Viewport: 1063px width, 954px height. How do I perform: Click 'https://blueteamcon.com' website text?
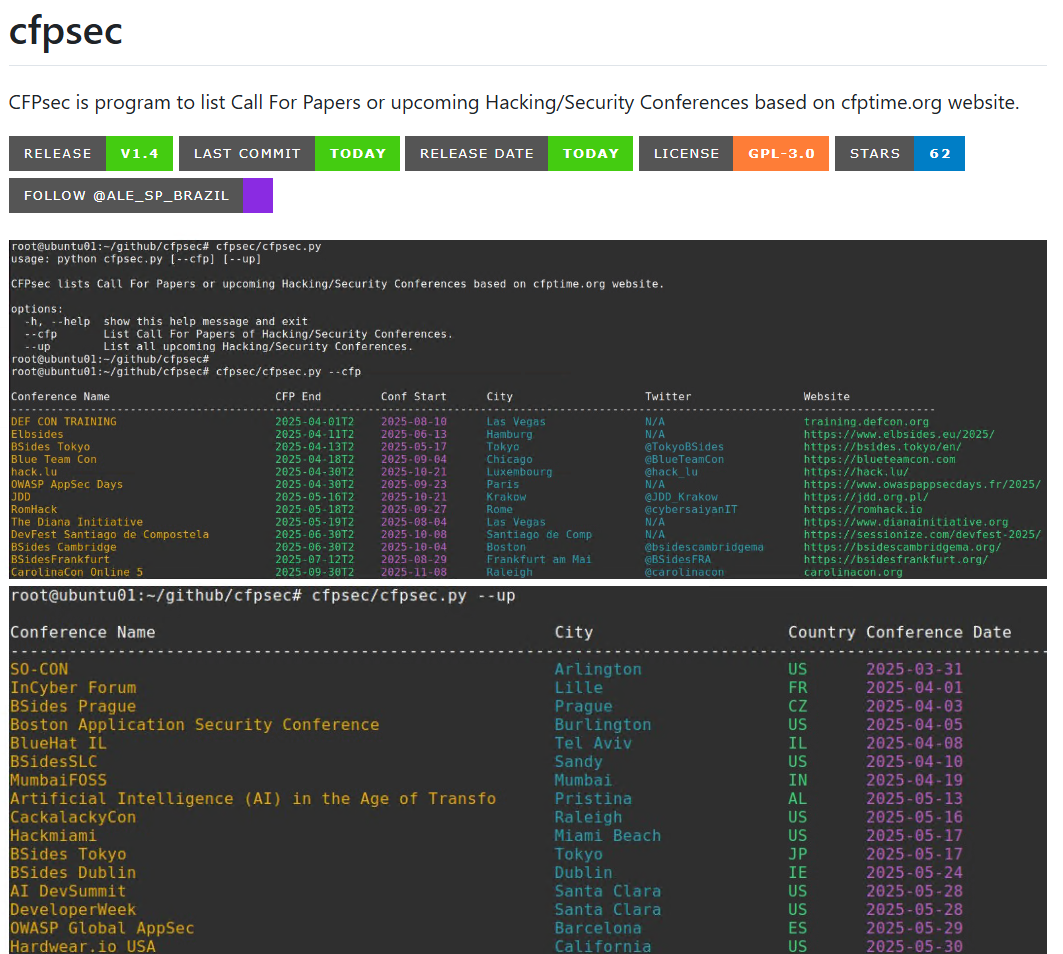coord(879,459)
